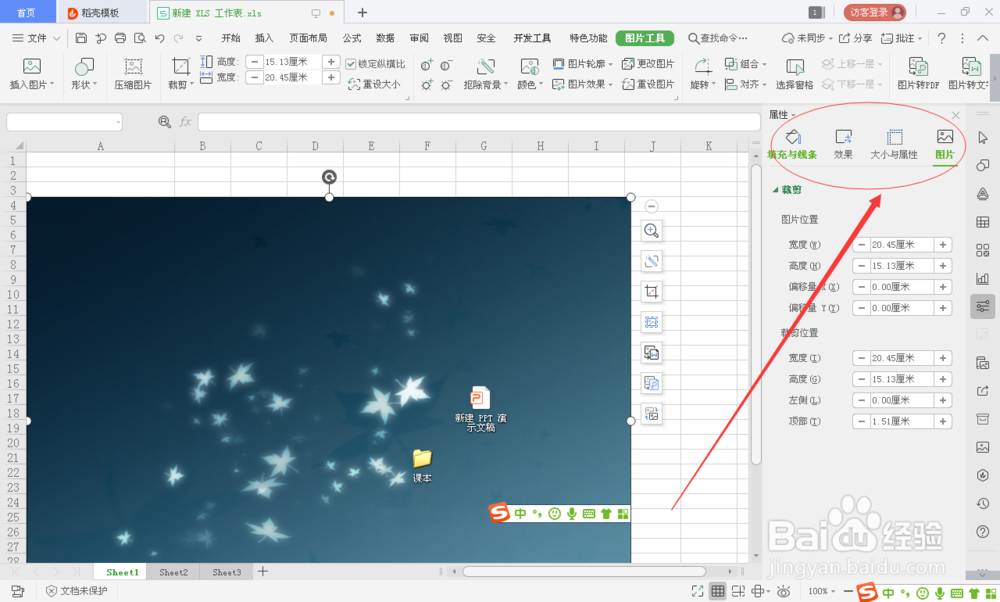Open Page Layout (页面布局) tab
This screenshot has width=1000, height=602.
[308, 38]
